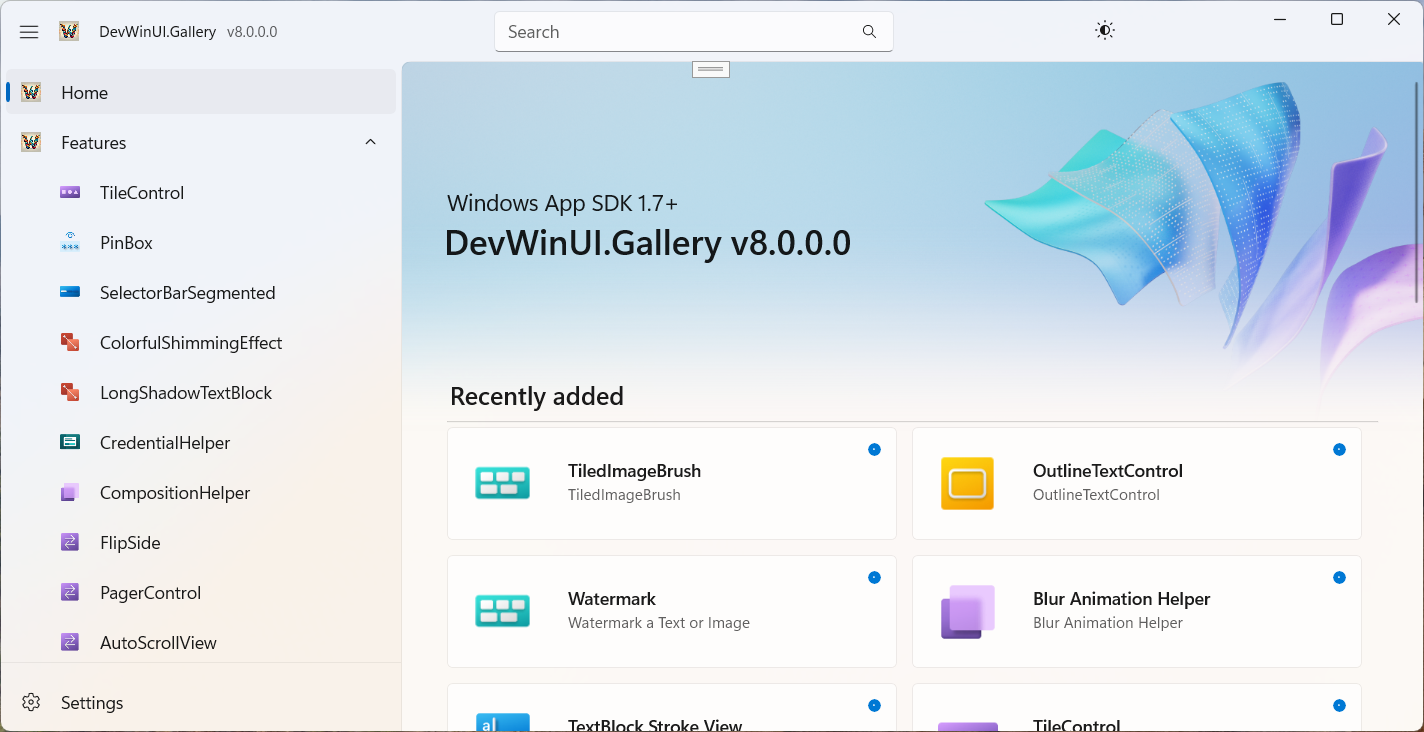Screen dimensions: 1424x732
Task: Open Settings in the navigation pane
Action: pos(200,703)
